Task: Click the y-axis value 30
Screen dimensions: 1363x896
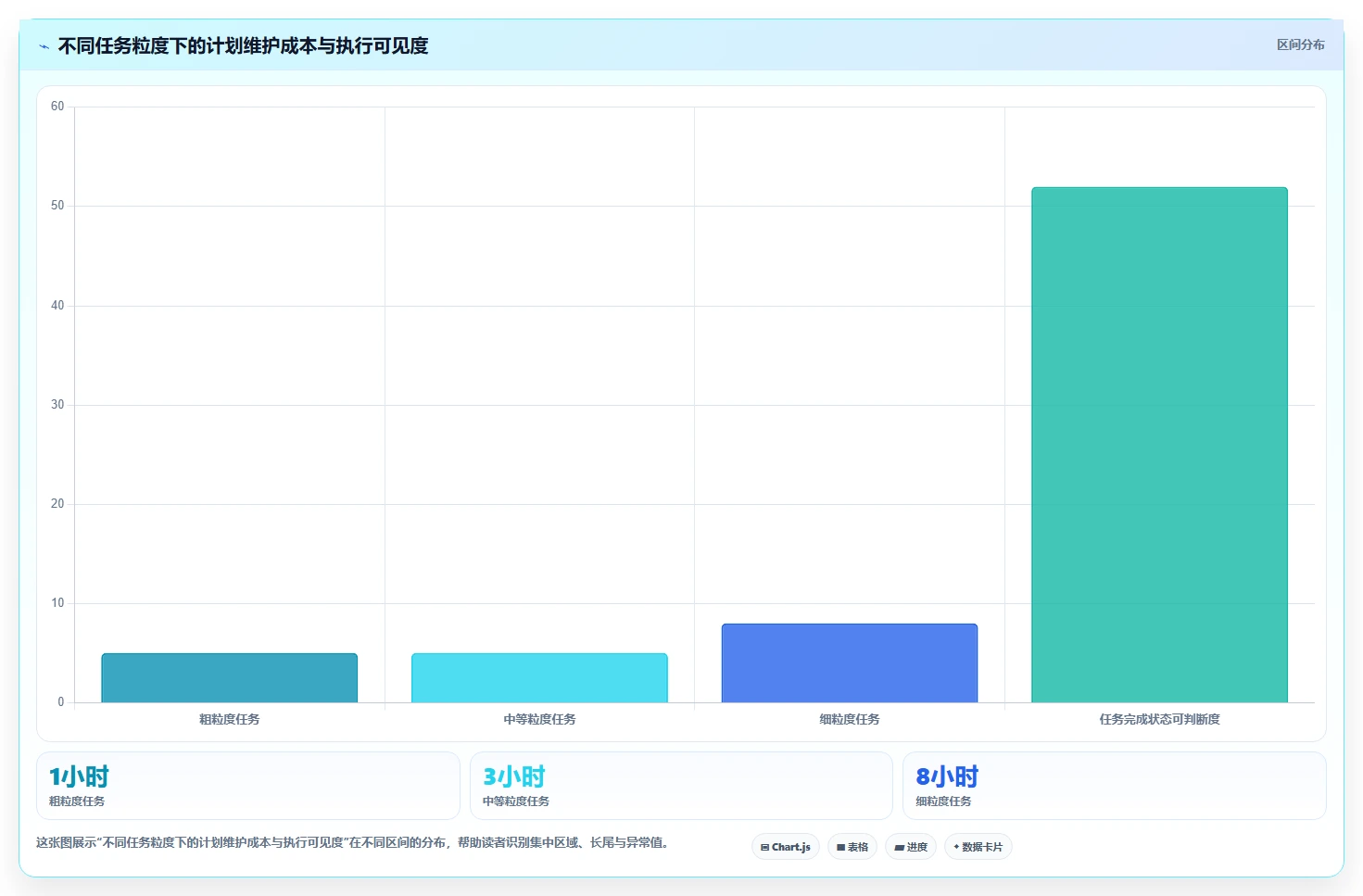Action: click(57, 405)
